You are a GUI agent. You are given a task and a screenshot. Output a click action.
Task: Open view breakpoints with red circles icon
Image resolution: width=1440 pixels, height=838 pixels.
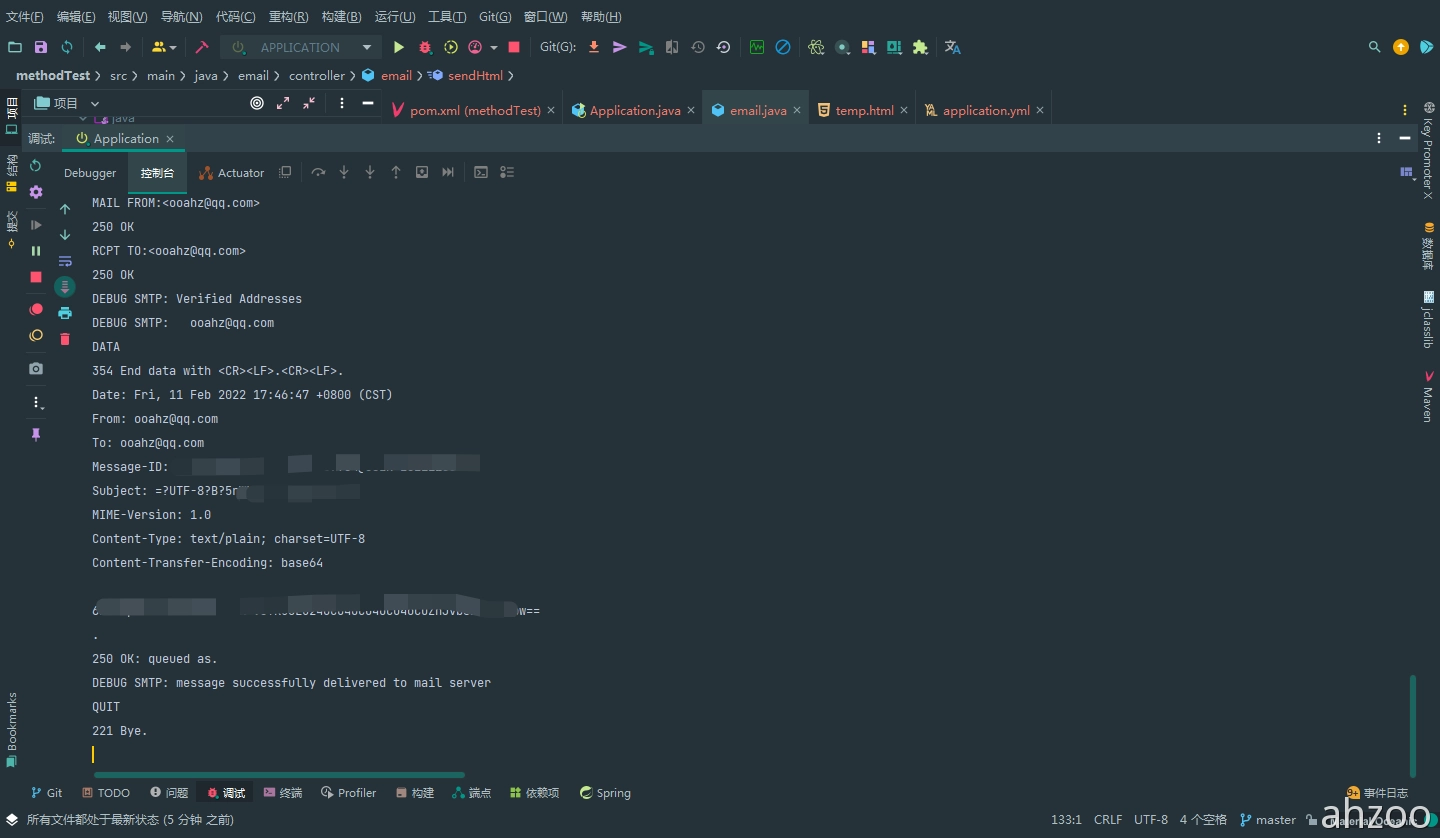36,309
